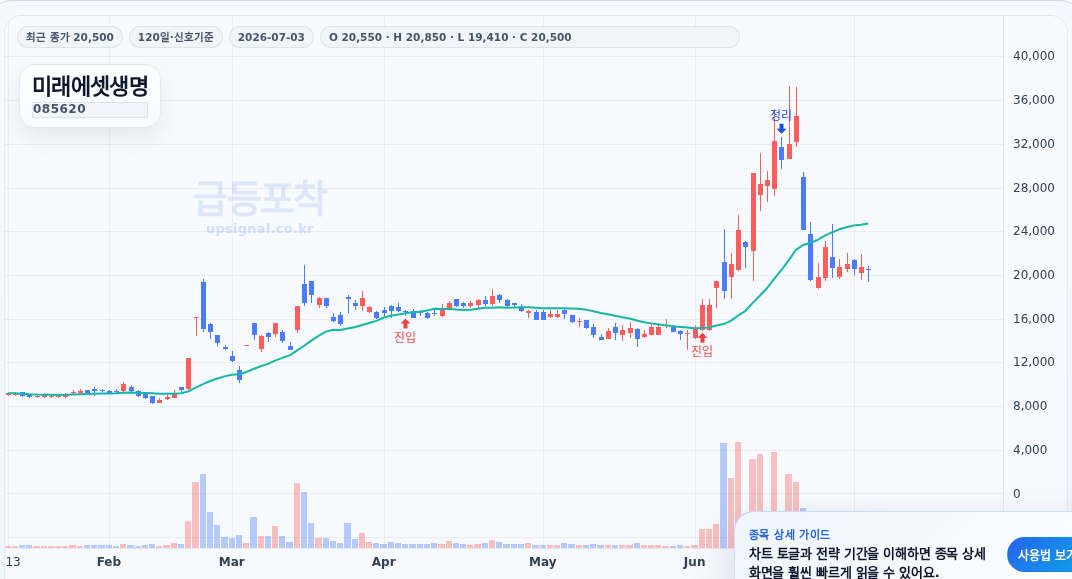Select the tall blue candle after the peak
Screen dimensions: 1072x579
[803, 203]
